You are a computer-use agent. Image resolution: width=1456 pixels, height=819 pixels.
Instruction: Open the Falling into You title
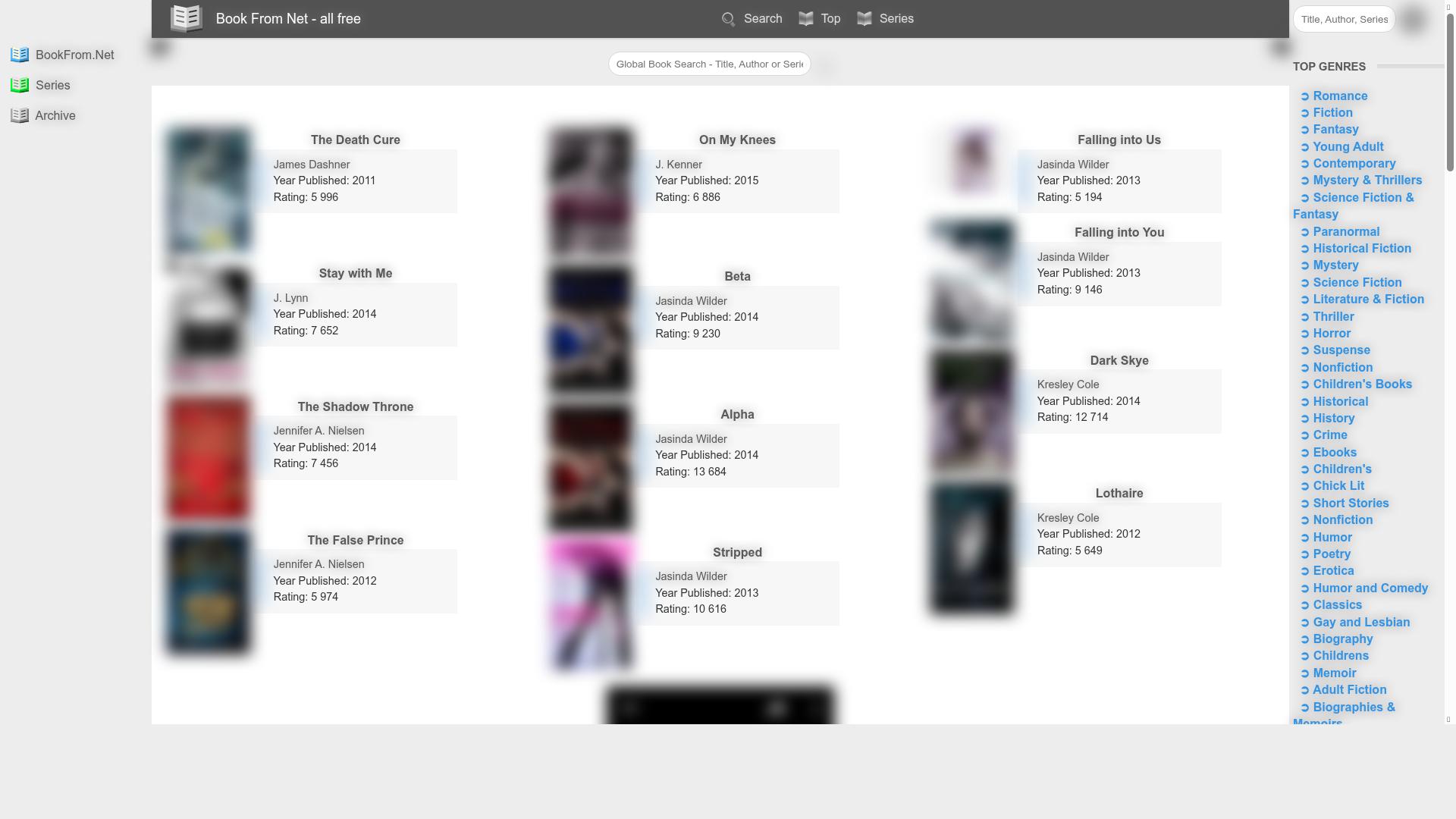tap(1119, 232)
